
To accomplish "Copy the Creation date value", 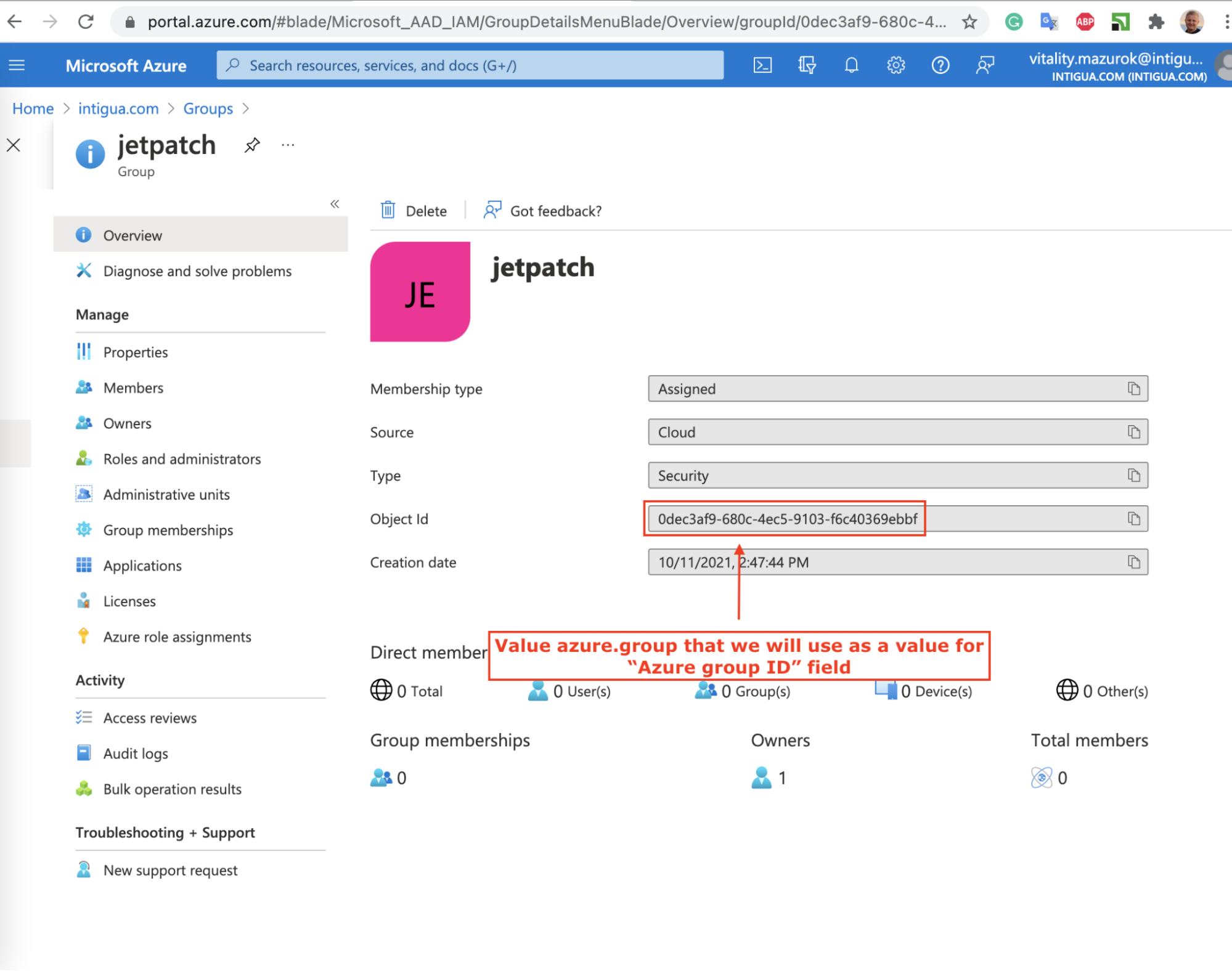I will pyautogui.click(x=1133, y=562).
